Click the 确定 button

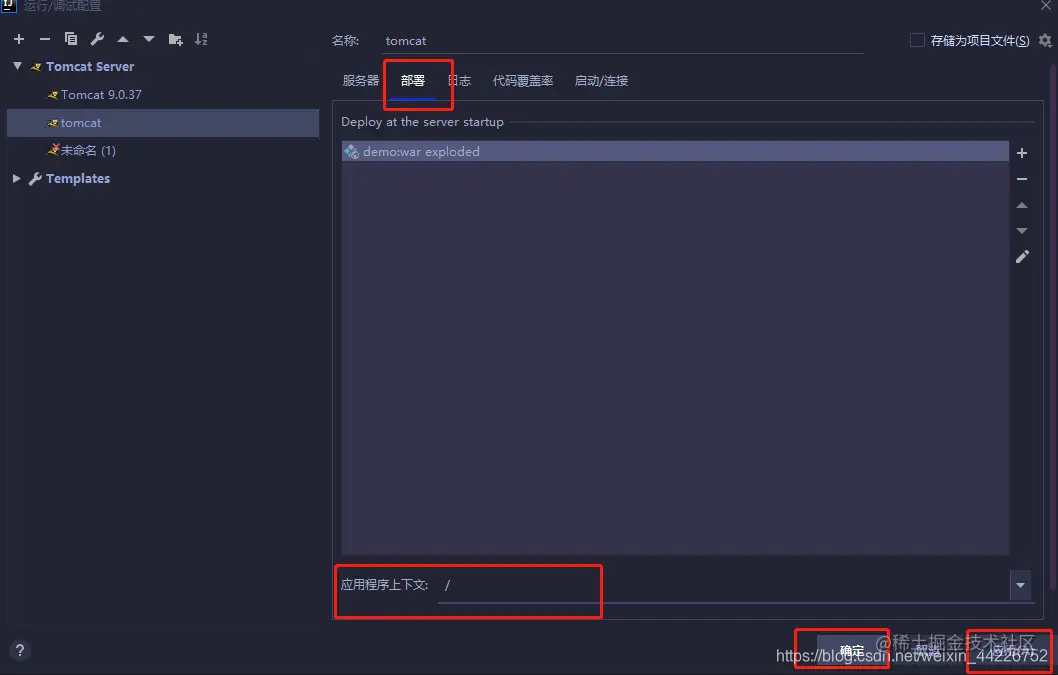coord(852,650)
